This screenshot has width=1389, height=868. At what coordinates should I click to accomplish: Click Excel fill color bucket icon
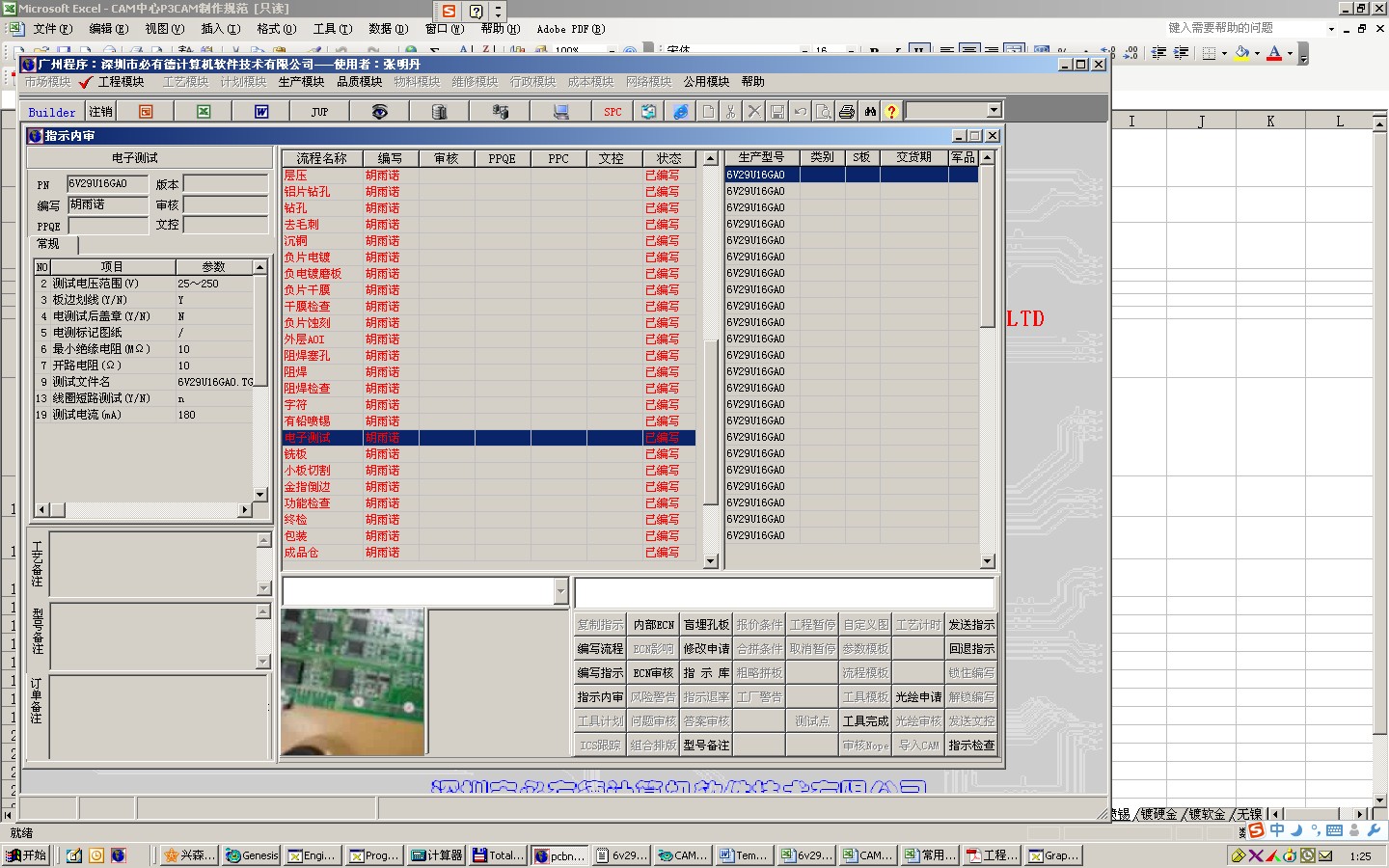[x=1241, y=53]
